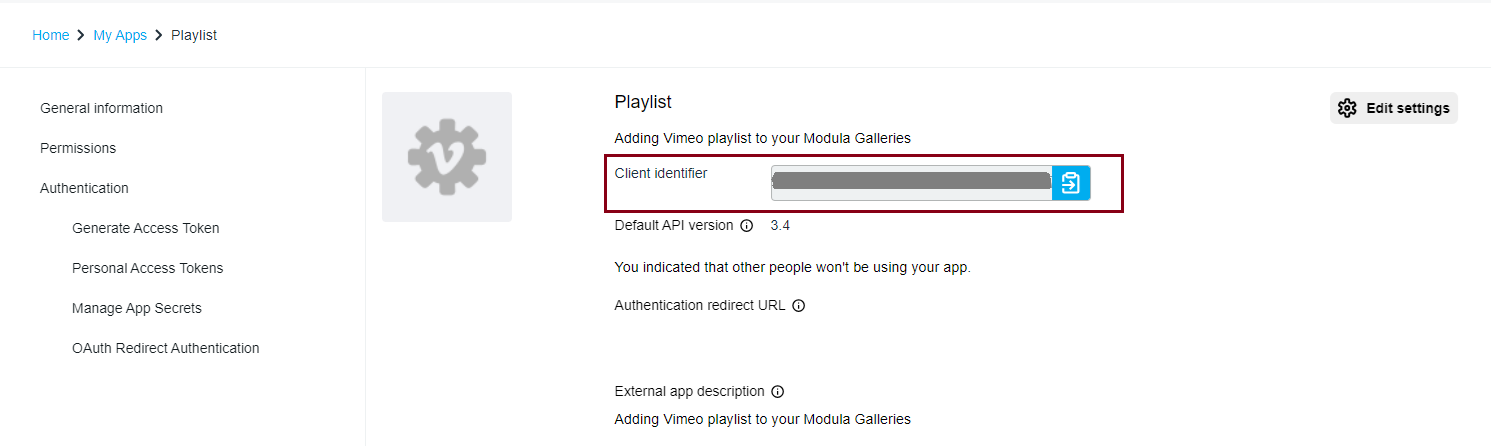Click the breadcrumb chevron after Home
1491x446 pixels.
81,35
